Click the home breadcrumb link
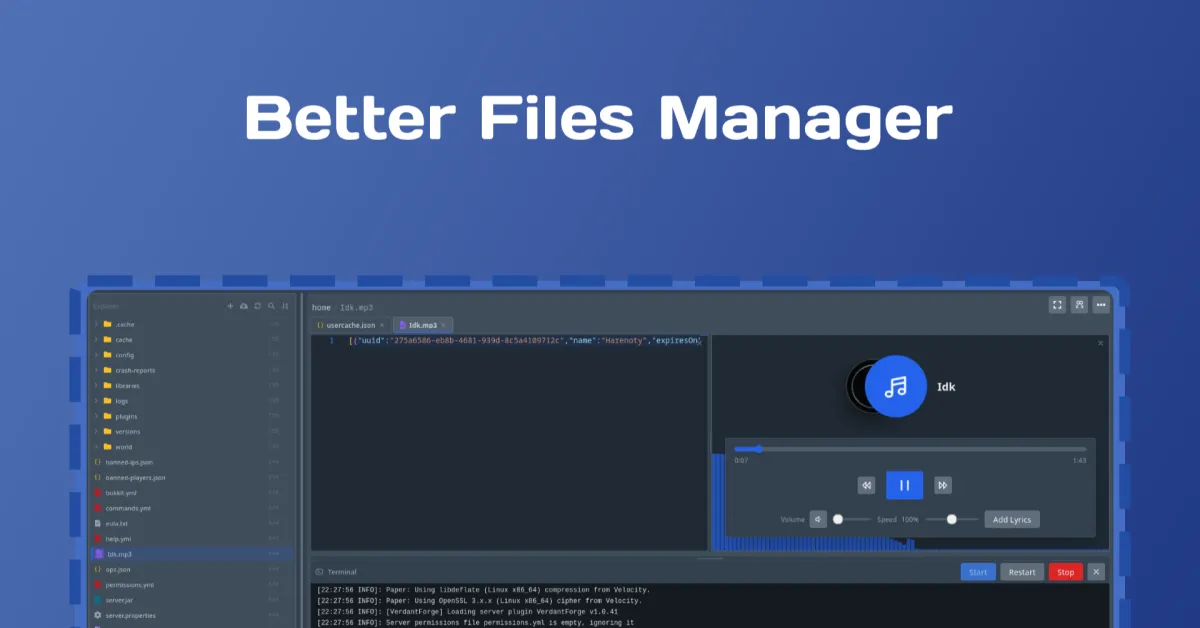The width and height of the screenshot is (1200, 628). (321, 307)
